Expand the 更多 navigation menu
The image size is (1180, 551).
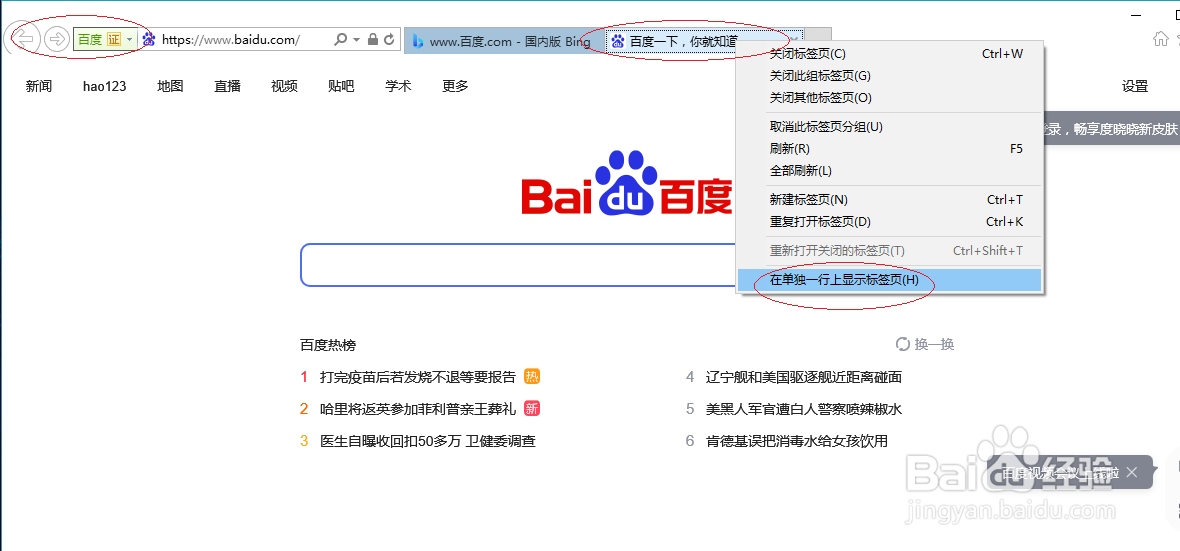coord(455,87)
